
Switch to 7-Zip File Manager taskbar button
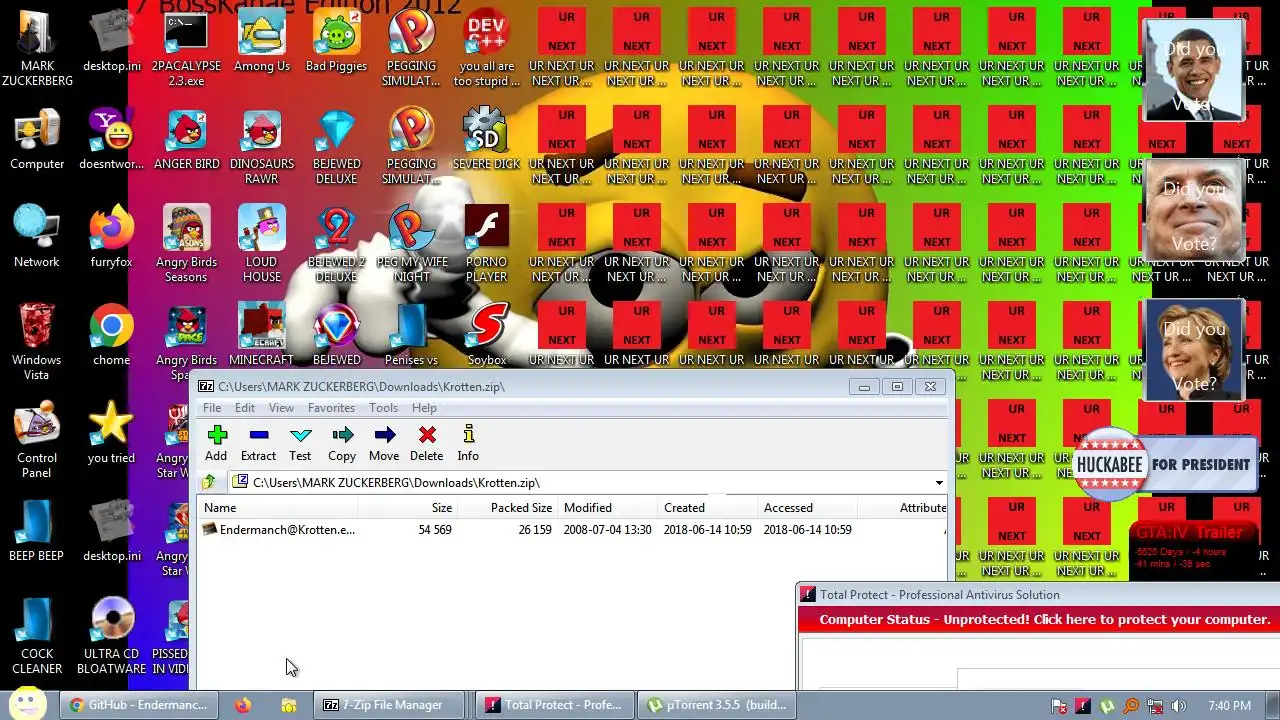click(390, 705)
